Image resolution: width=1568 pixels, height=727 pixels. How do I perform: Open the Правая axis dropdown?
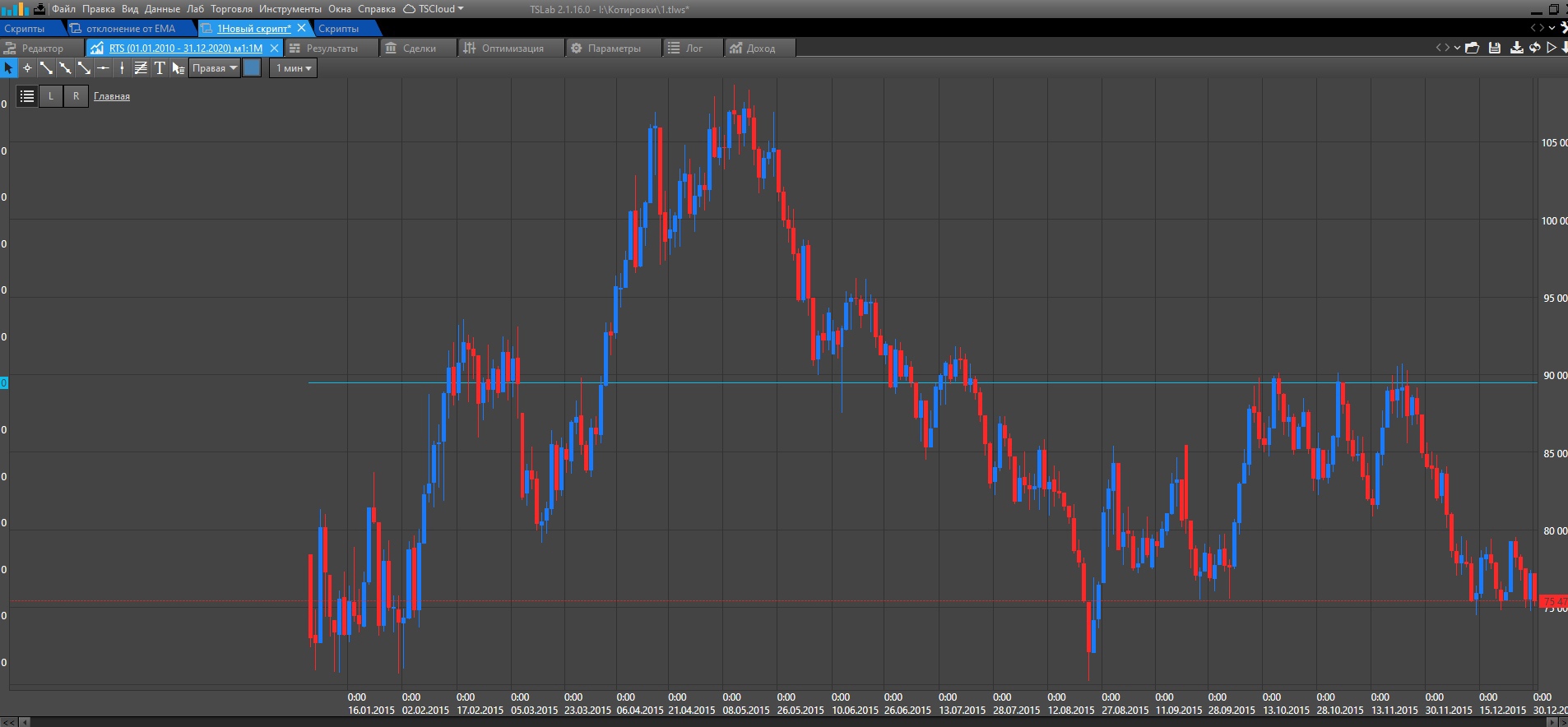click(215, 68)
